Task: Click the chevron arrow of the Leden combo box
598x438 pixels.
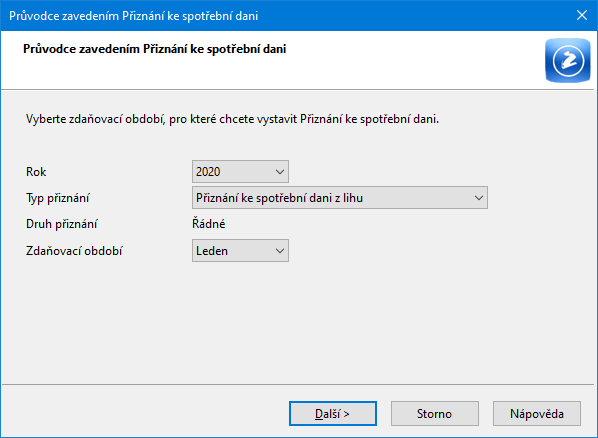Action: (280, 251)
